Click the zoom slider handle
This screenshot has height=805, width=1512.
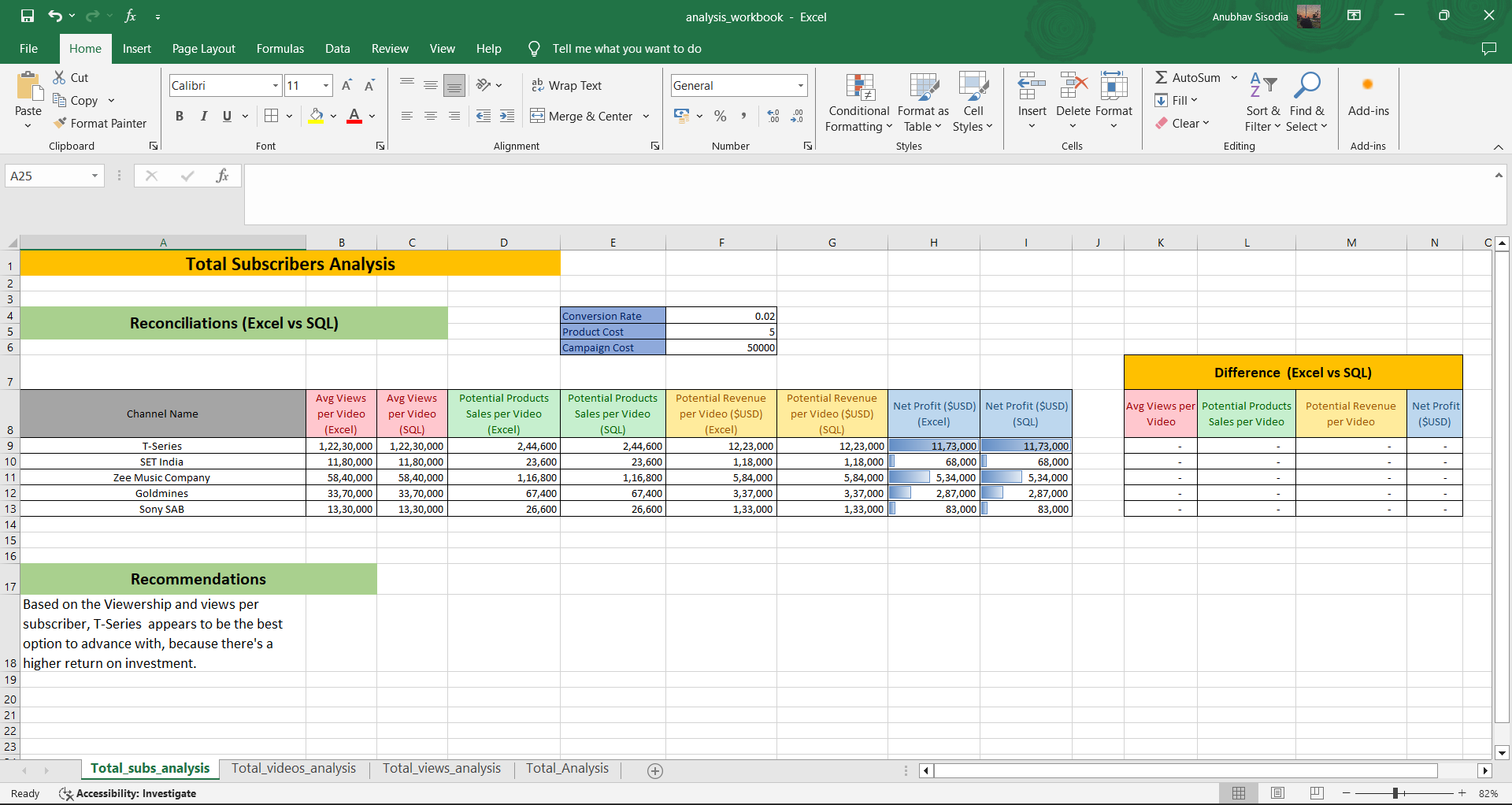[x=1395, y=793]
